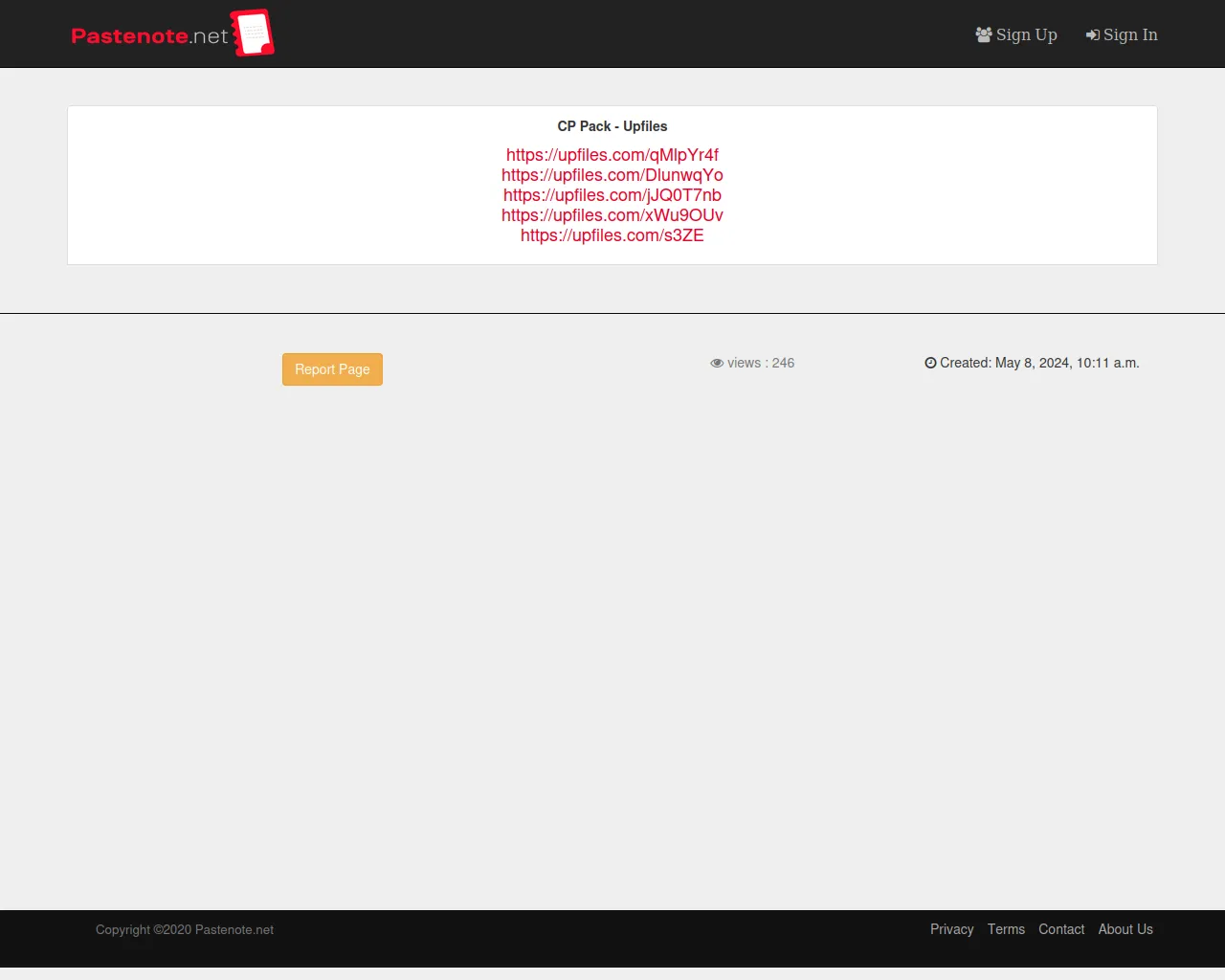1225x980 pixels.
Task: Open the Terms page in the footer
Action: [1006, 929]
